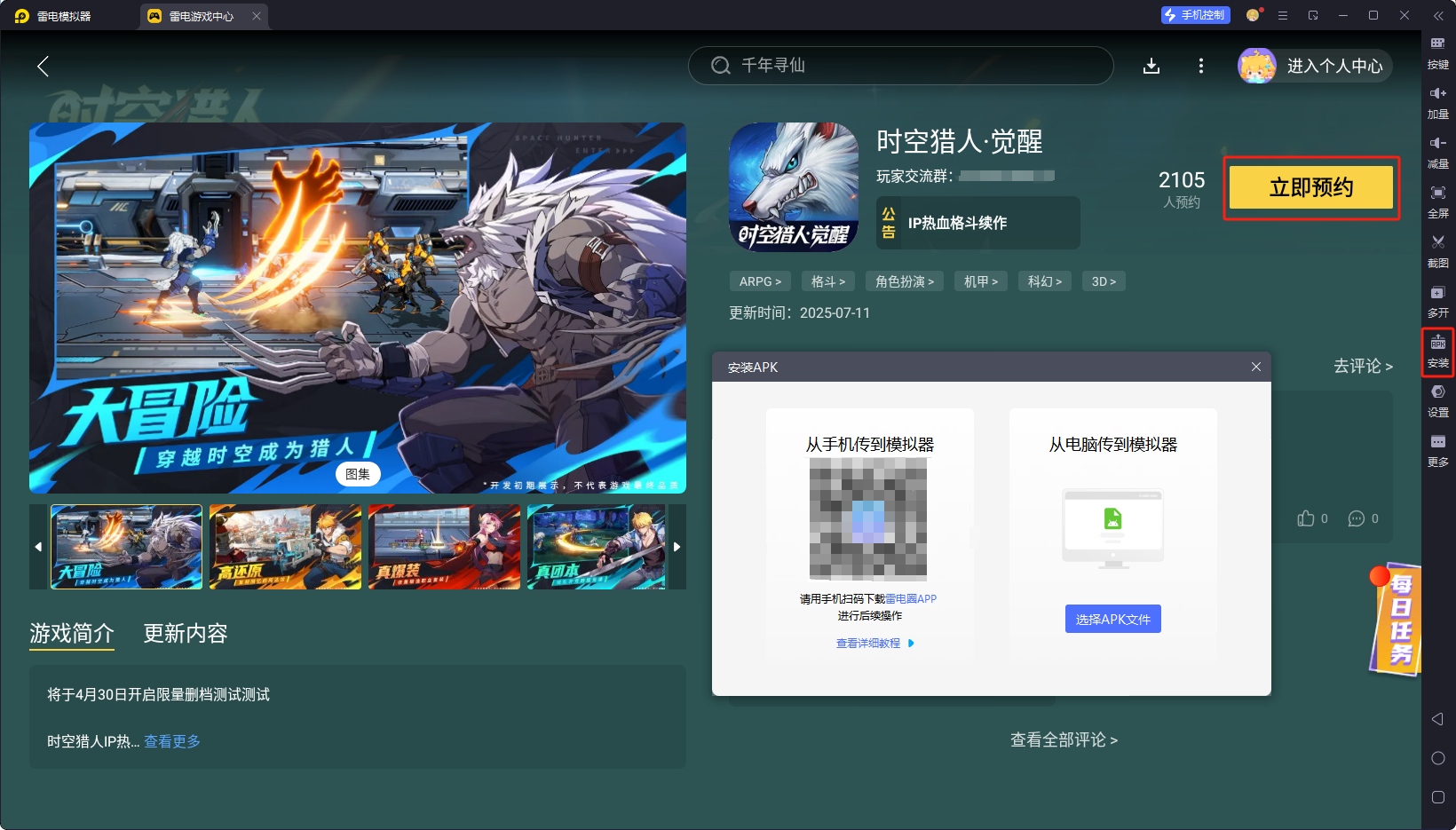Click the 立即预约 reserve button
Viewport: 1456px width, 830px height.
[1311, 187]
